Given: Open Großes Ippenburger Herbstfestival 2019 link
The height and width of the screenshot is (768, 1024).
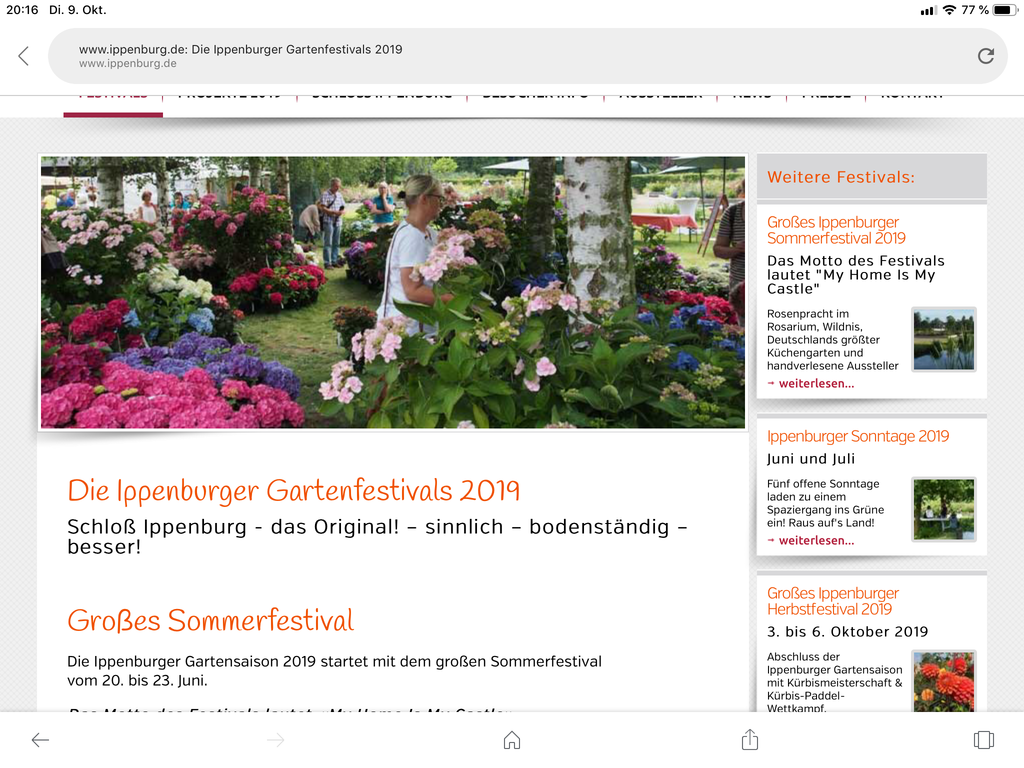Looking at the screenshot, I should pyautogui.click(x=833, y=601).
